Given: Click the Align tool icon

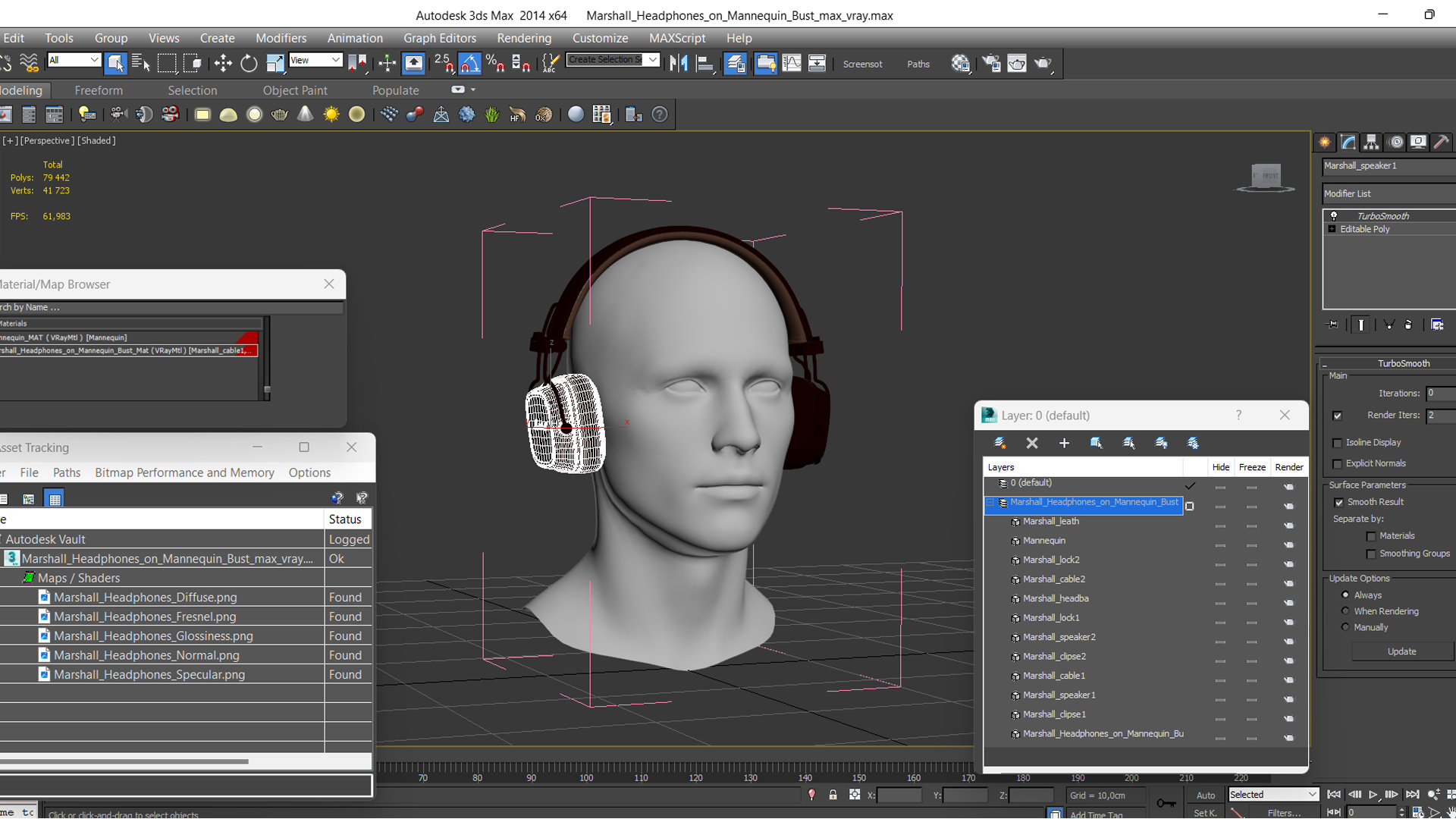Looking at the screenshot, I should [x=704, y=63].
